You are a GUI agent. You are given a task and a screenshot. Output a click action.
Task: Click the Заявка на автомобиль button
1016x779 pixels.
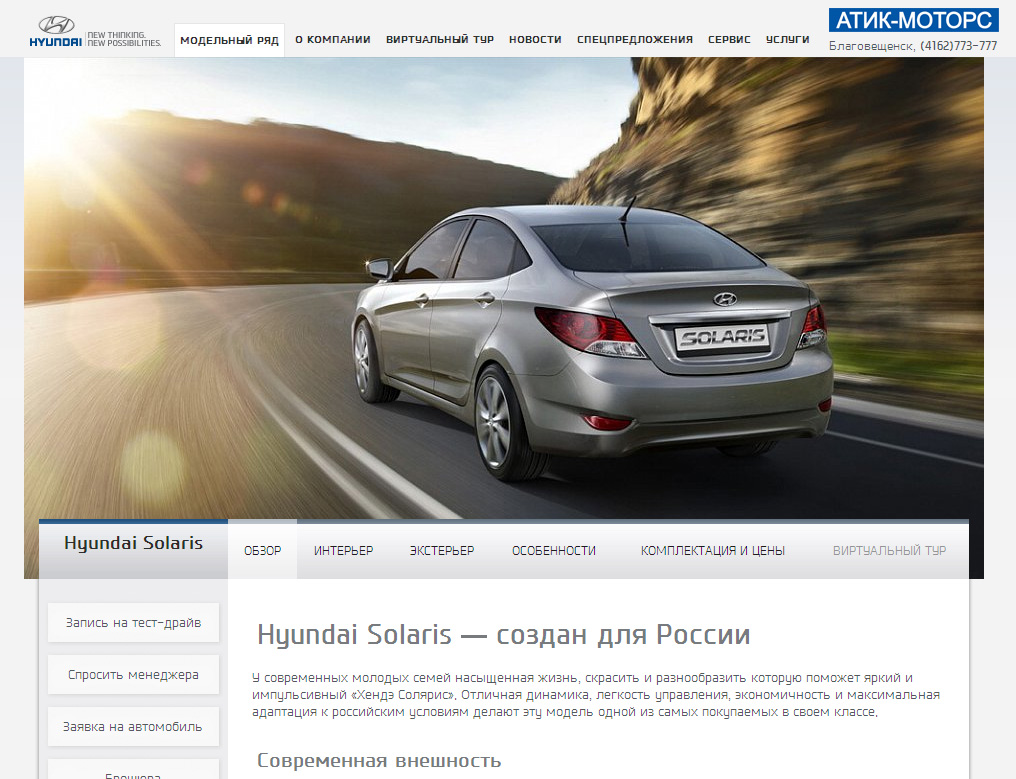click(x=133, y=727)
